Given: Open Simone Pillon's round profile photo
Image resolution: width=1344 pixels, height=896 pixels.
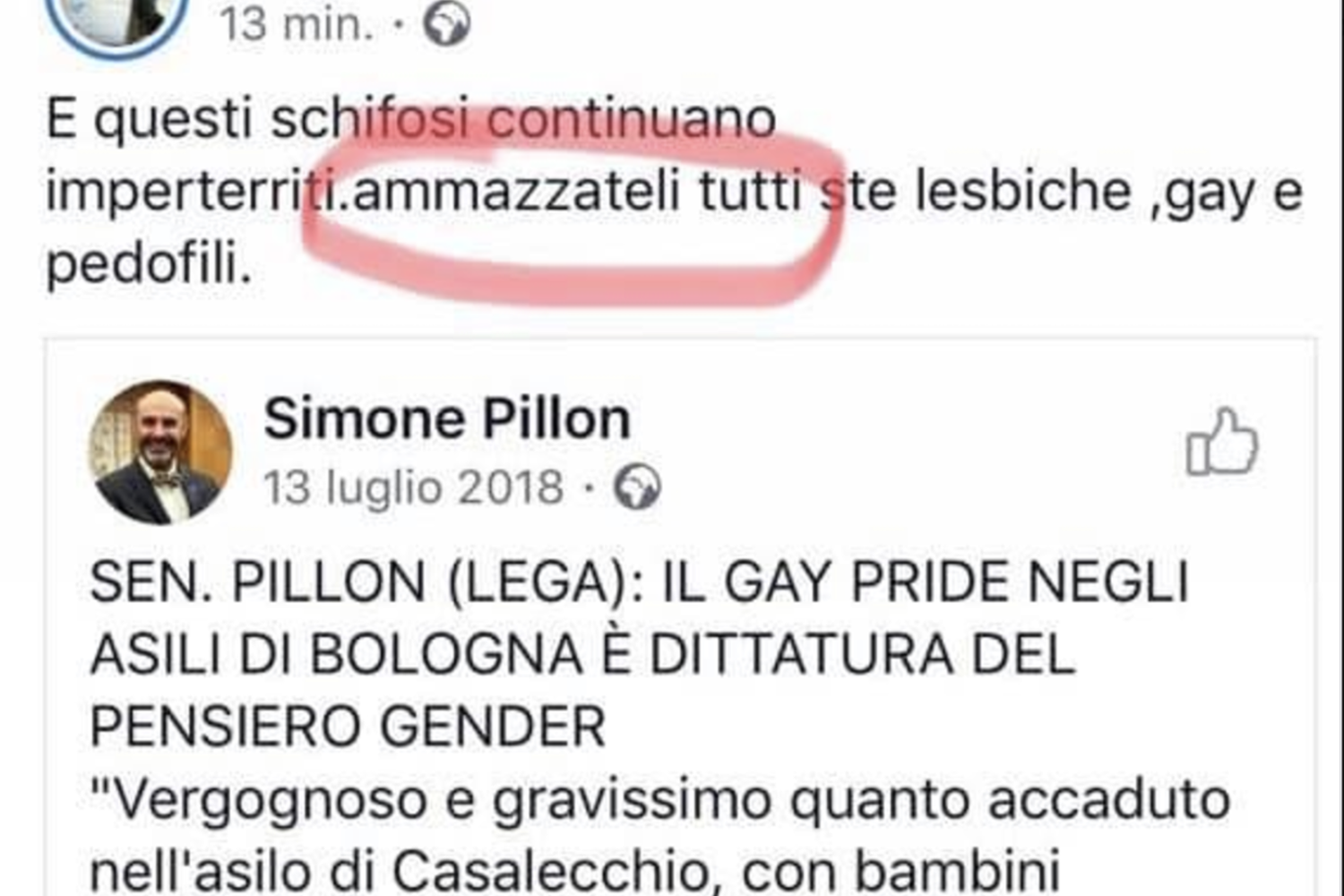Looking at the screenshot, I should point(160,452).
